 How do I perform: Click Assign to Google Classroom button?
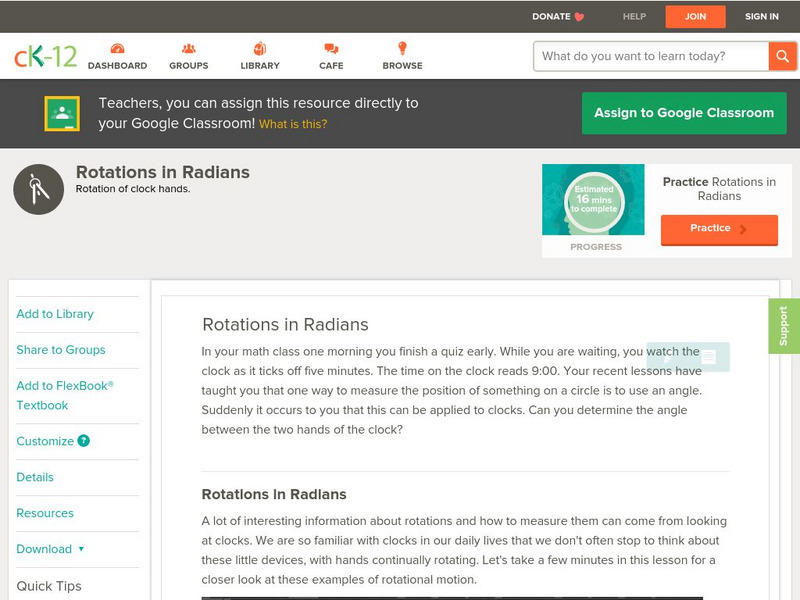click(684, 113)
